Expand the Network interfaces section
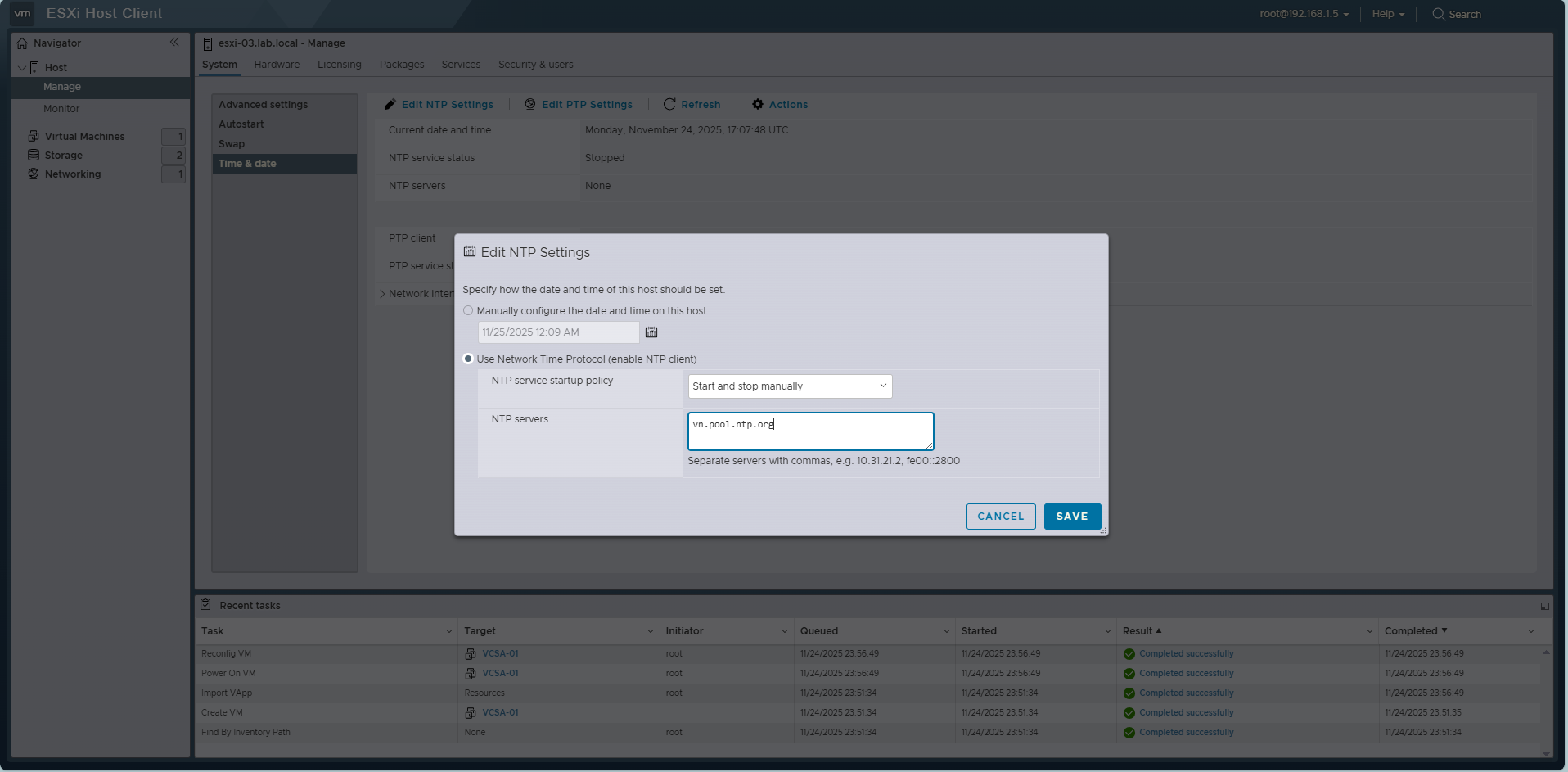1568x772 pixels. [x=382, y=293]
